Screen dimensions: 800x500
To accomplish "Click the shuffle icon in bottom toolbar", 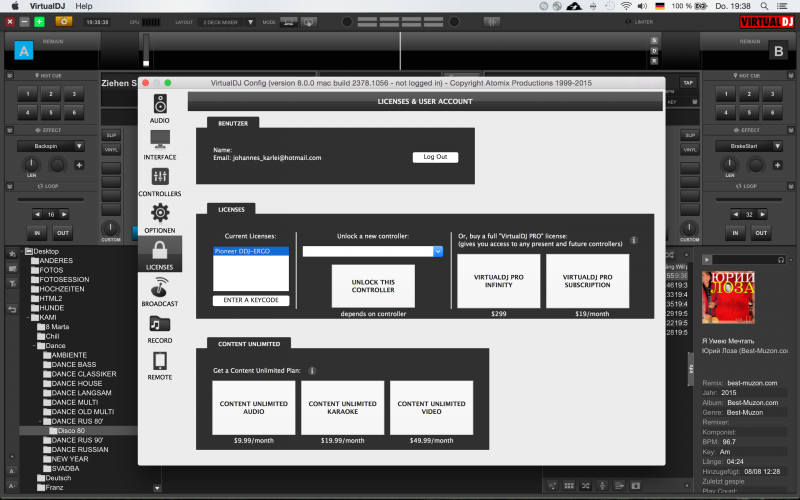I will pyautogui.click(x=586, y=486).
